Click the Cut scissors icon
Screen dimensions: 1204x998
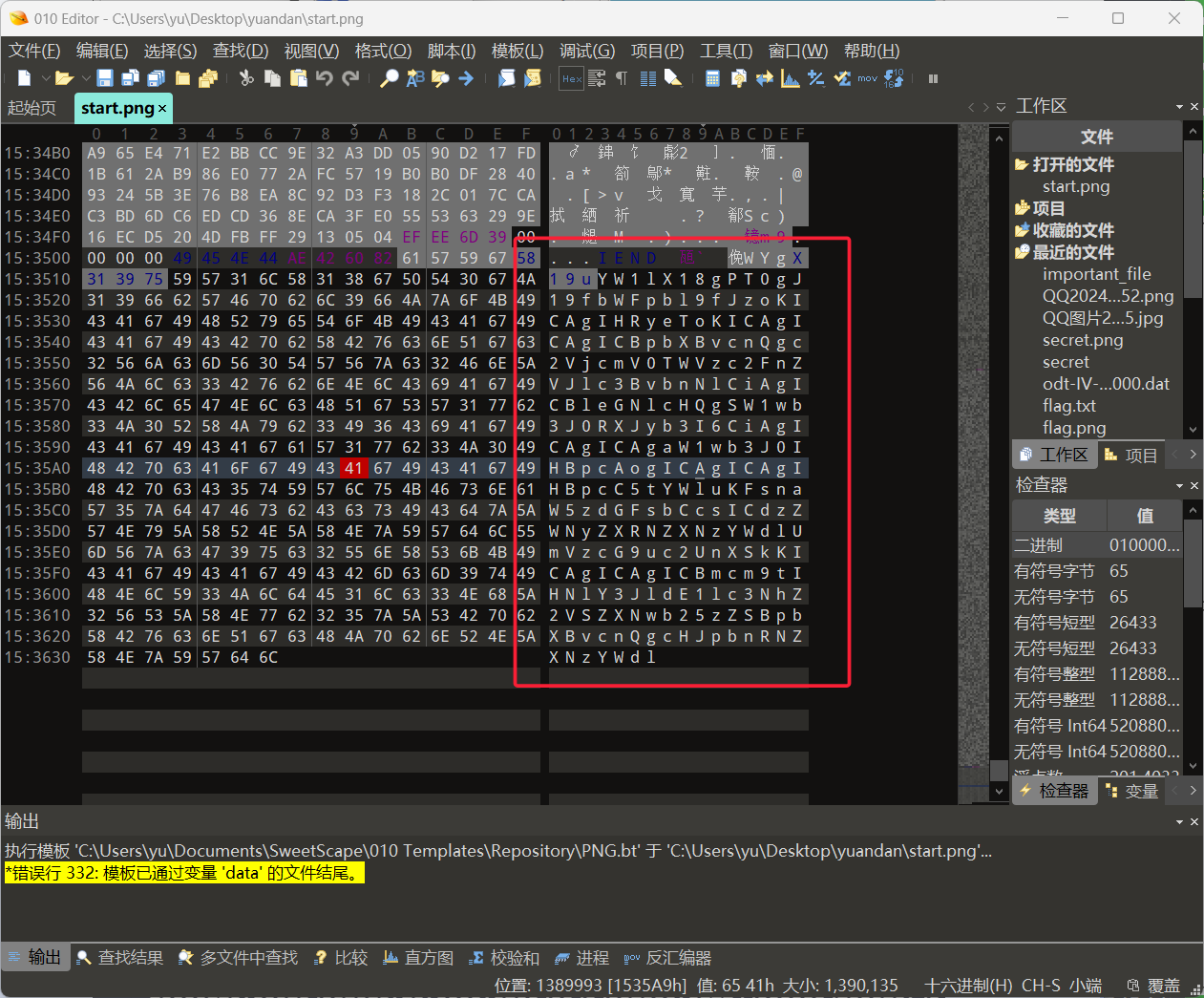click(x=246, y=78)
